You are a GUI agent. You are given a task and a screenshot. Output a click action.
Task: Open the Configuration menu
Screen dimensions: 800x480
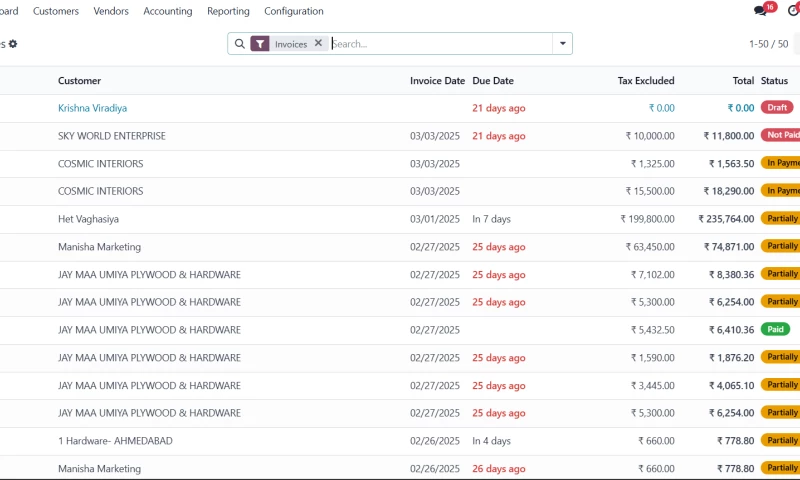pos(293,11)
